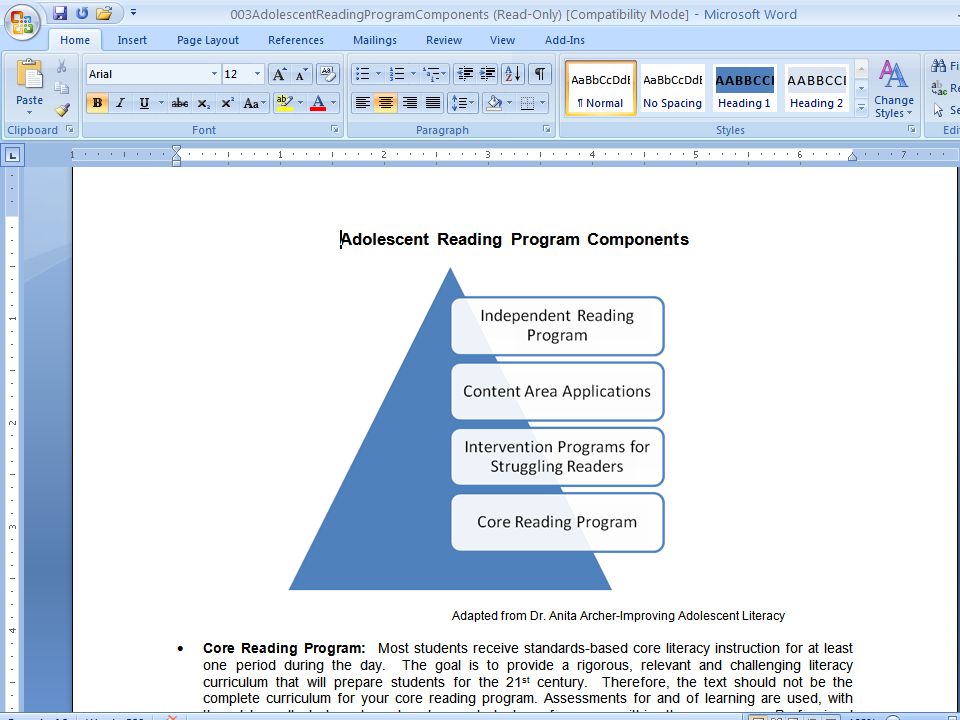The image size is (960, 720).
Task: Cut selection with scissors icon
Action: pyautogui.click(x=62, y=66)
